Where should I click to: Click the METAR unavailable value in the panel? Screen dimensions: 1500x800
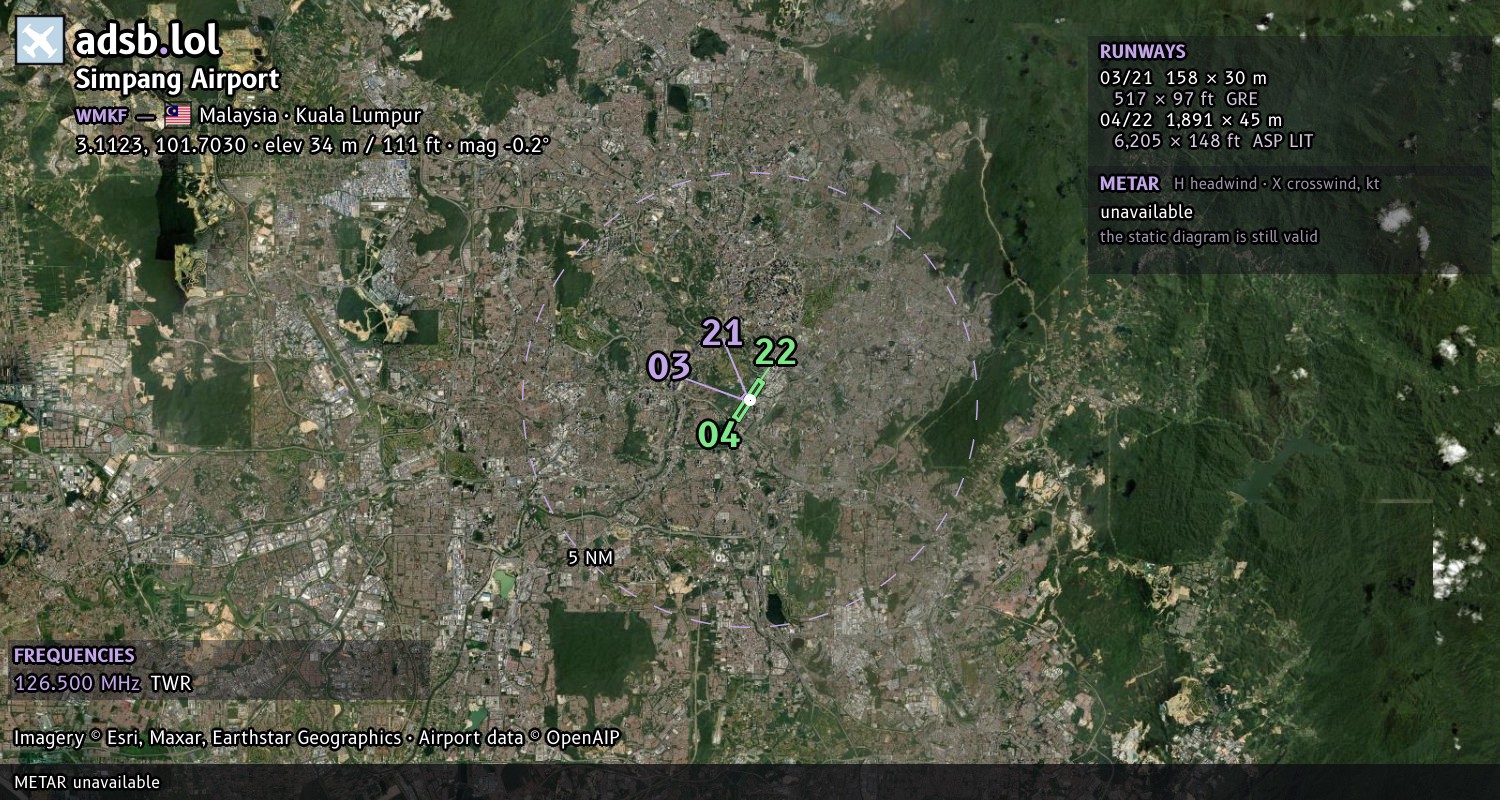point(1147,212)
